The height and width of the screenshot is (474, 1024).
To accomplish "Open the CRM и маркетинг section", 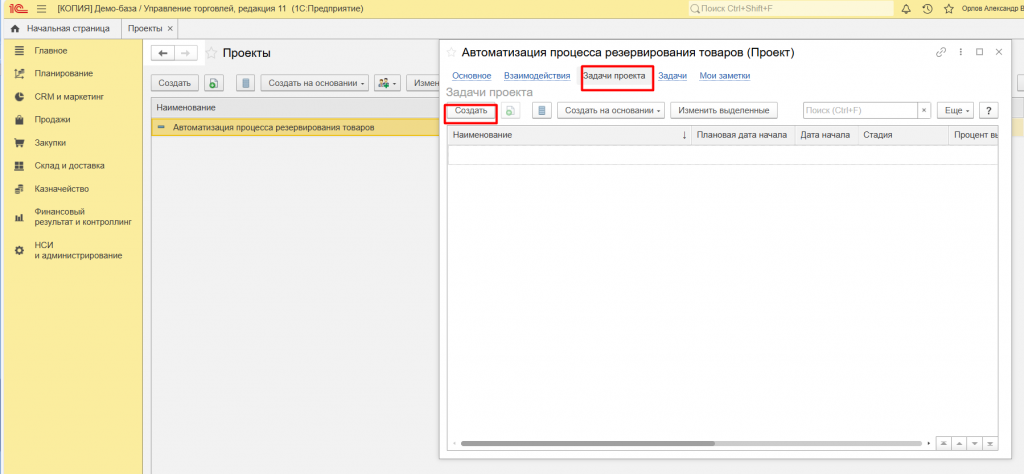I will click(69, 97).
